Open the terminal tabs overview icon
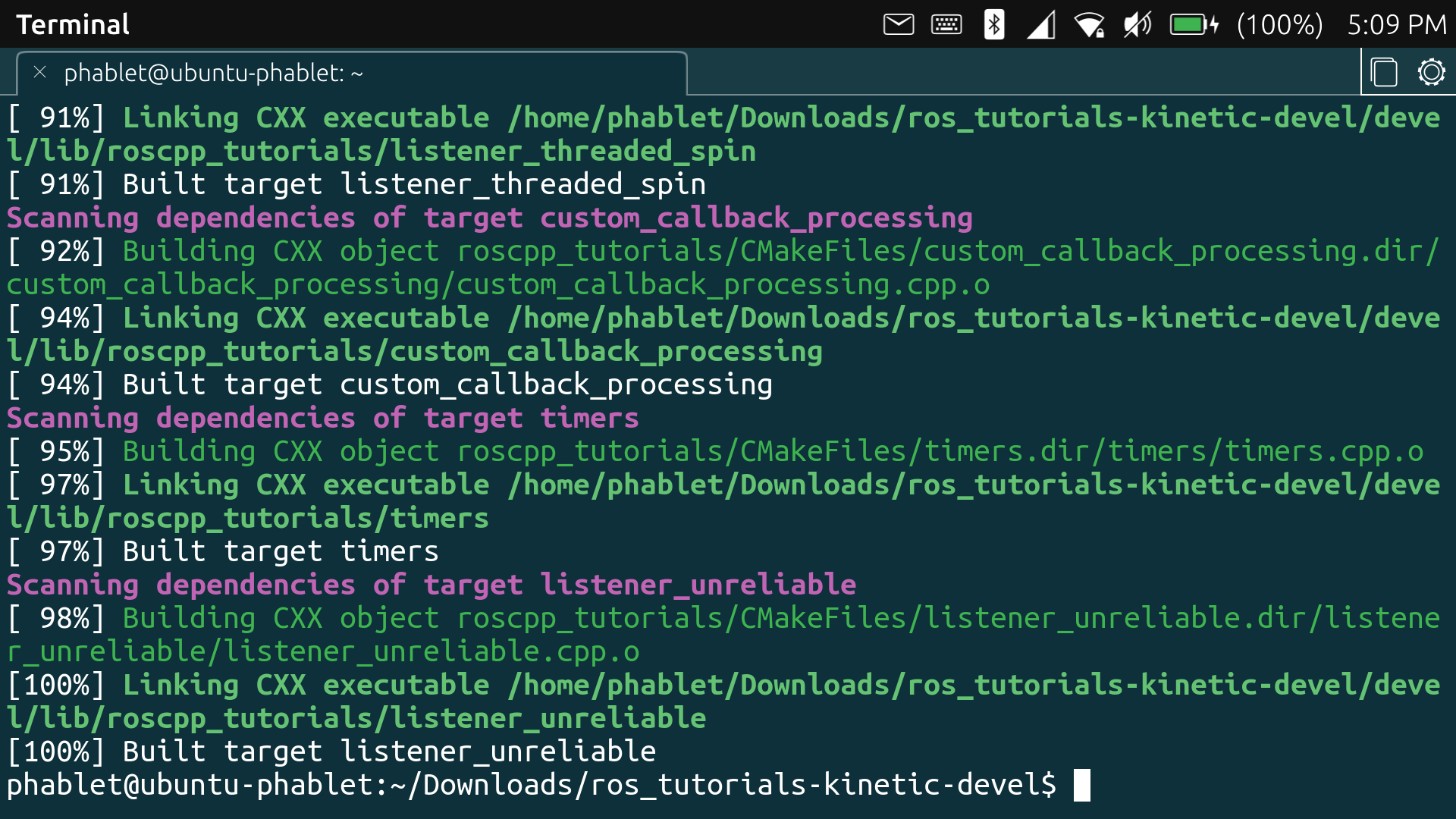This screenshot has width=1456, height=819. pyautogui.click(x=1384, y=73)
